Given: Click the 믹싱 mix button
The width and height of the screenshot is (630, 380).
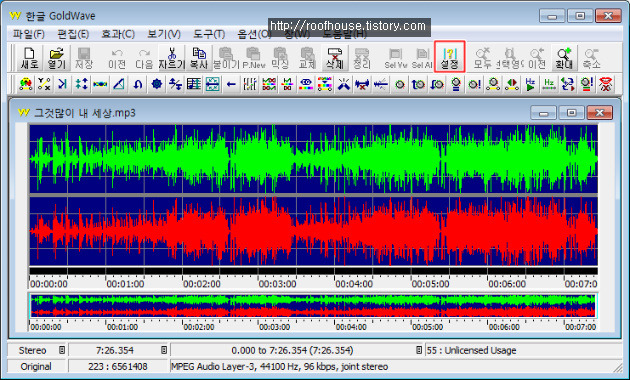Looking at the screenshot, I should 280,58.
